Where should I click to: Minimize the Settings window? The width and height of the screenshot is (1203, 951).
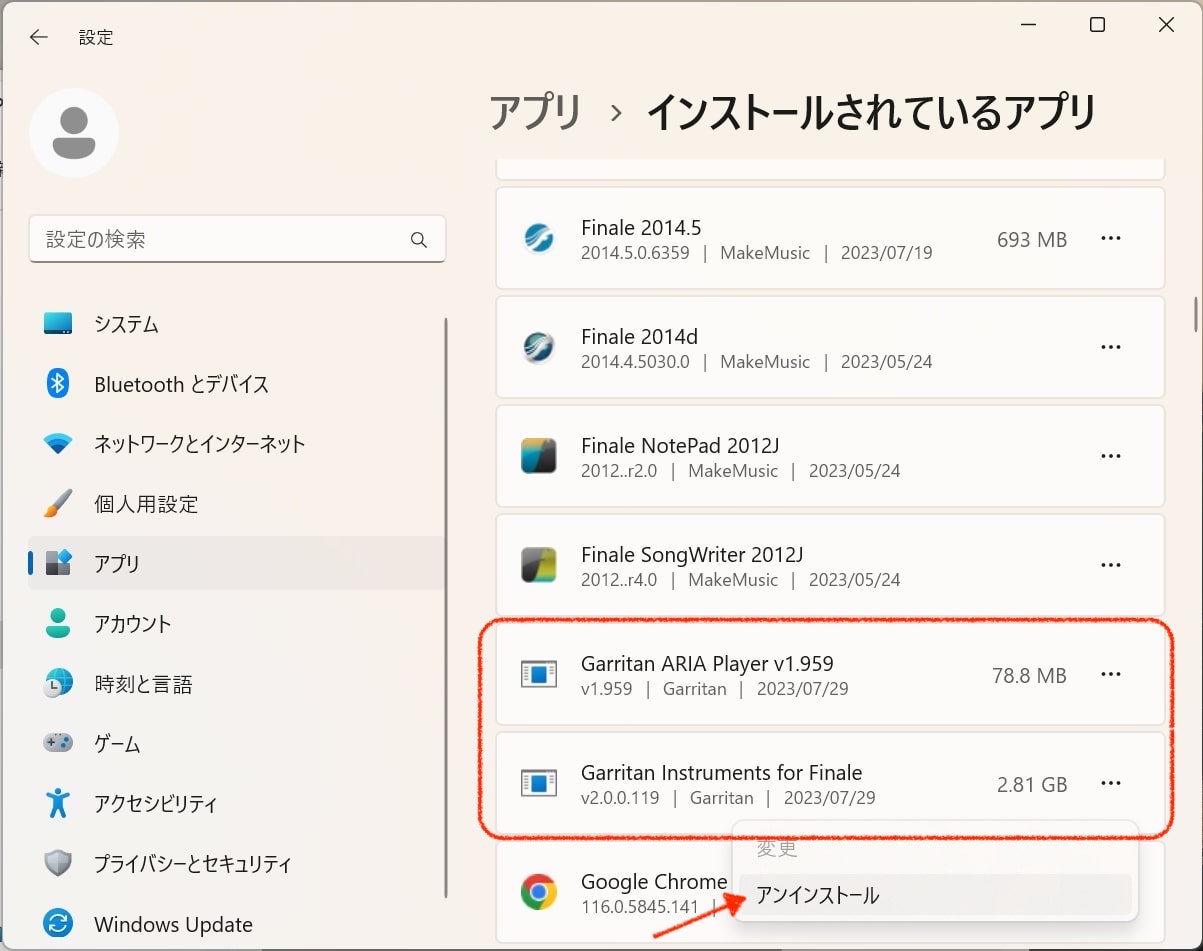tap(1028, 25)
